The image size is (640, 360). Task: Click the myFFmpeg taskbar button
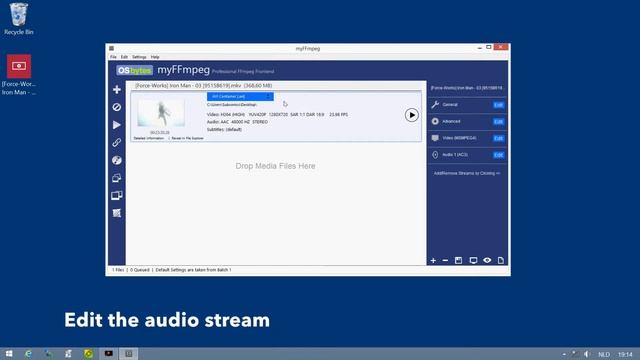point(129,354)
